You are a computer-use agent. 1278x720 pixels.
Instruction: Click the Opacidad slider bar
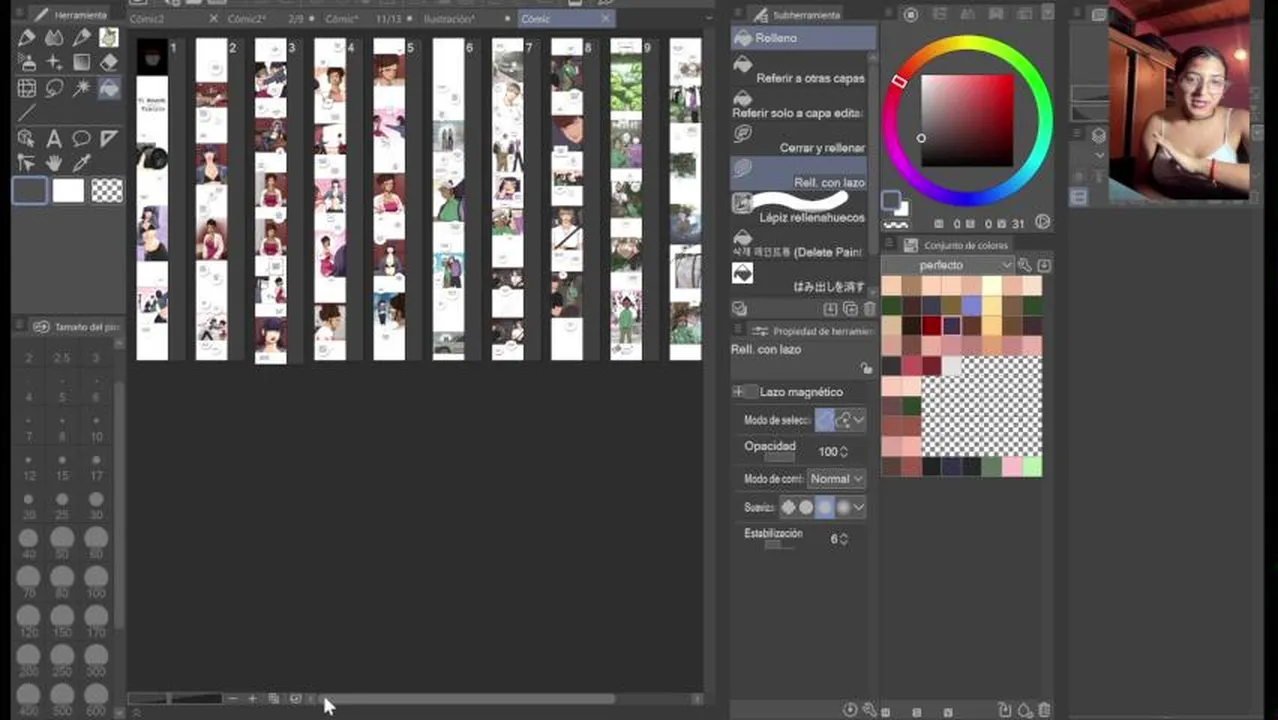tap(780, 458)
